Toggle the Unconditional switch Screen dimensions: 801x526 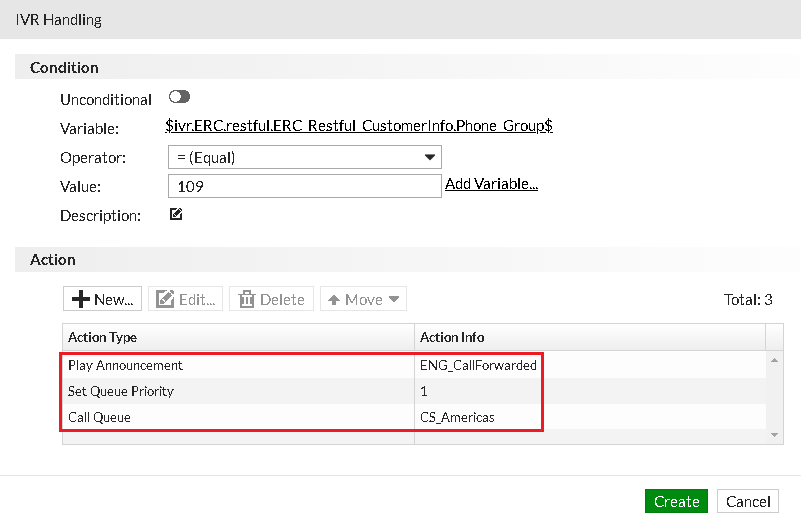pyautogui.click(x=179, y=97)
